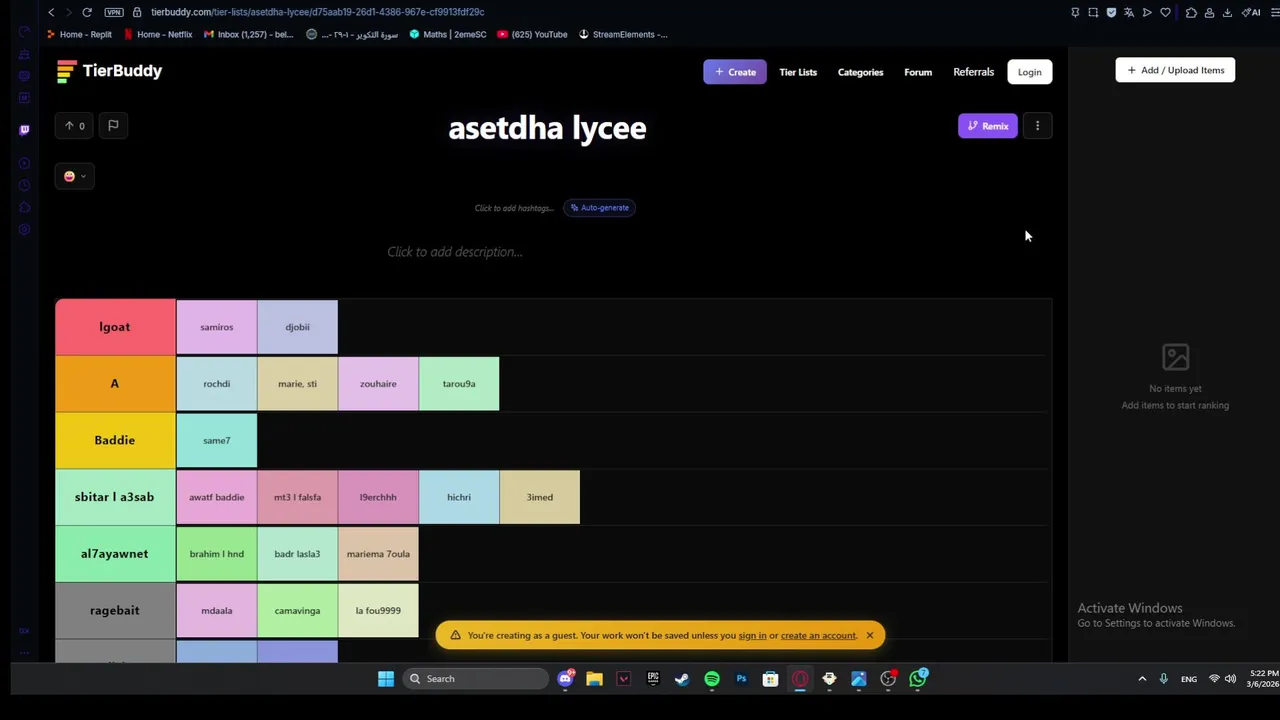
Task: Open the Home - Netflix bookmark
Action: (x=158, y=34)
